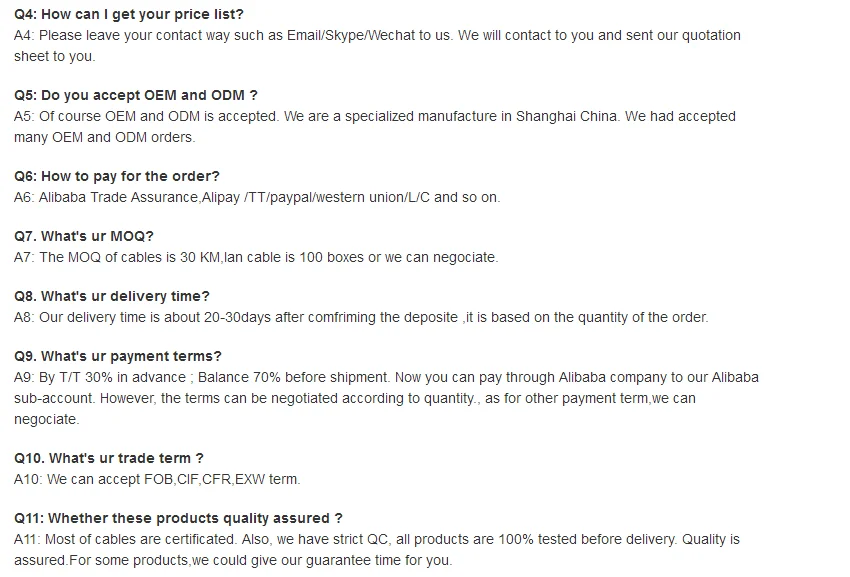Click the A9 line about T/T 30% advance
The height and width of the screenshot is (577, 850).
tap(386, 377)
